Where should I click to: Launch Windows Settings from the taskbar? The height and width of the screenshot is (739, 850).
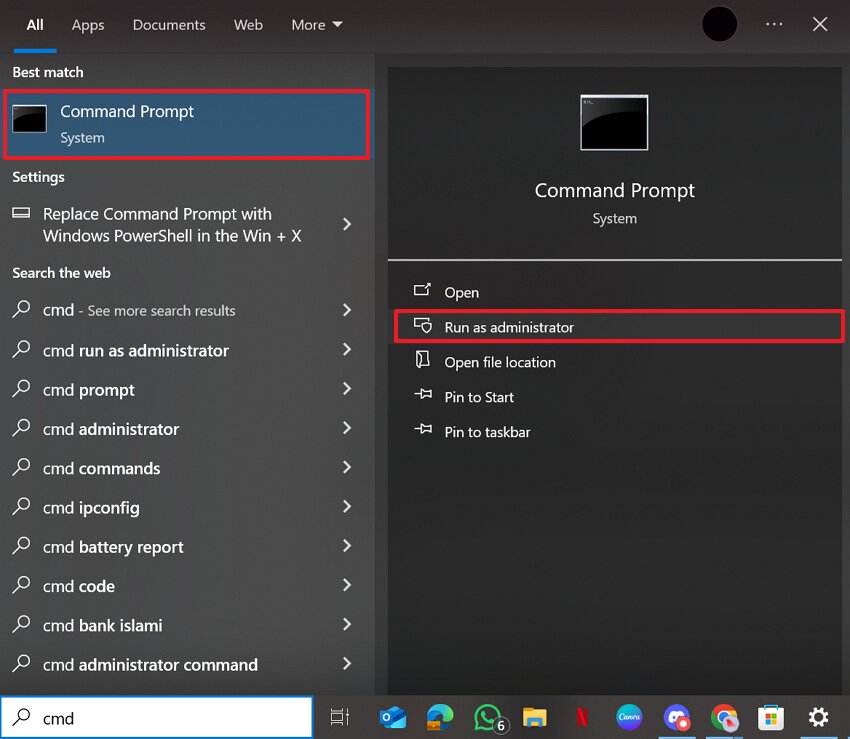click(x=818, y=718)
